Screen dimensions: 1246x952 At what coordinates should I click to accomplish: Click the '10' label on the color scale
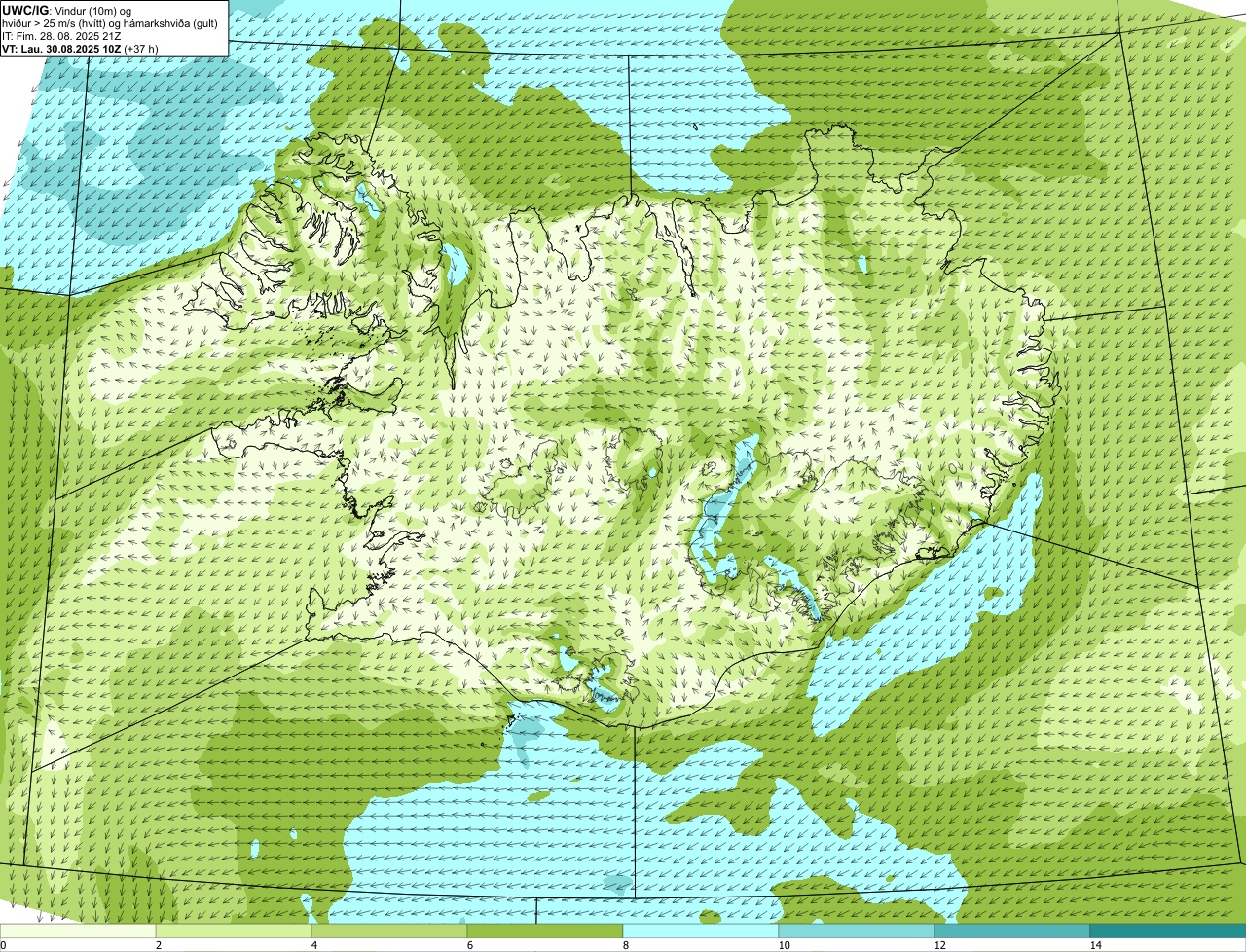pos(784,945)
